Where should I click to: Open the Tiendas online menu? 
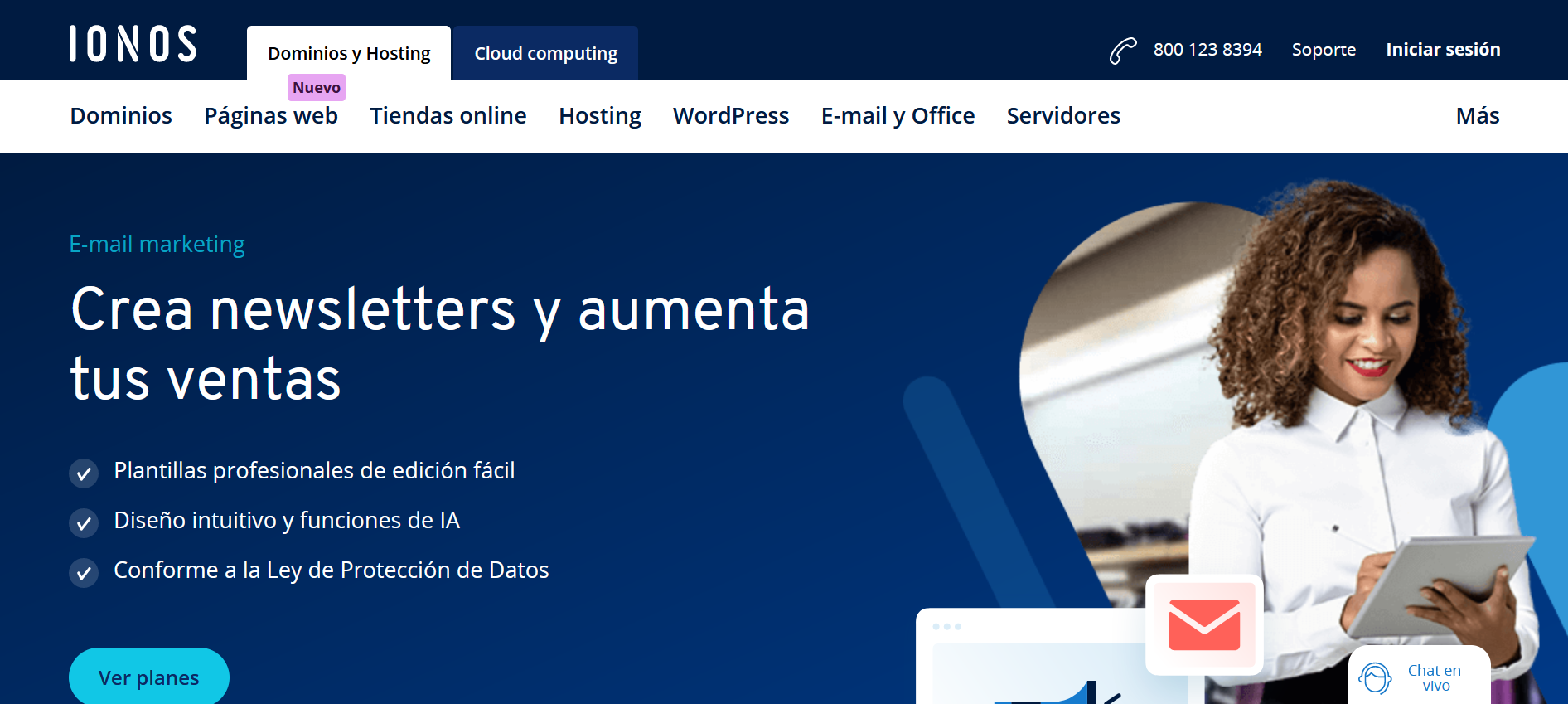(448, 115)
